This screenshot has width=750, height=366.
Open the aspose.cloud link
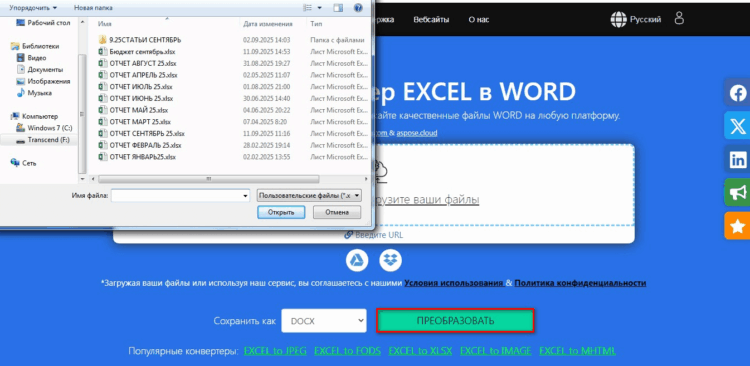pyautogui.click(x=417, y=133)
